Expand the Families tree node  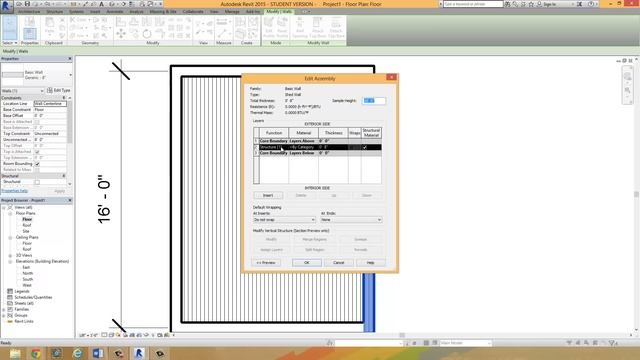(x=4, y=309)
